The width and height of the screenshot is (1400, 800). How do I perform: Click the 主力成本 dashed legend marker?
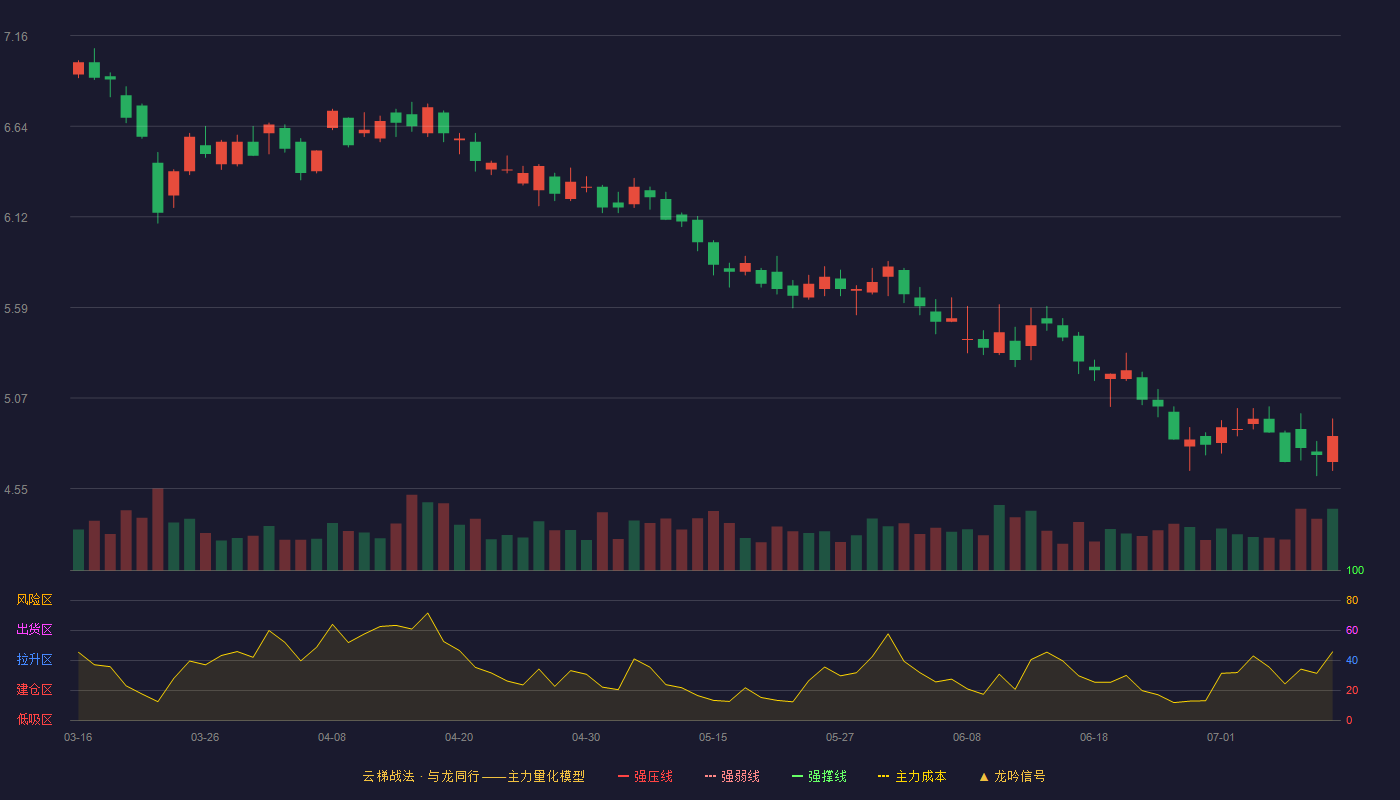pyautogui.click(x=884, y=776)
